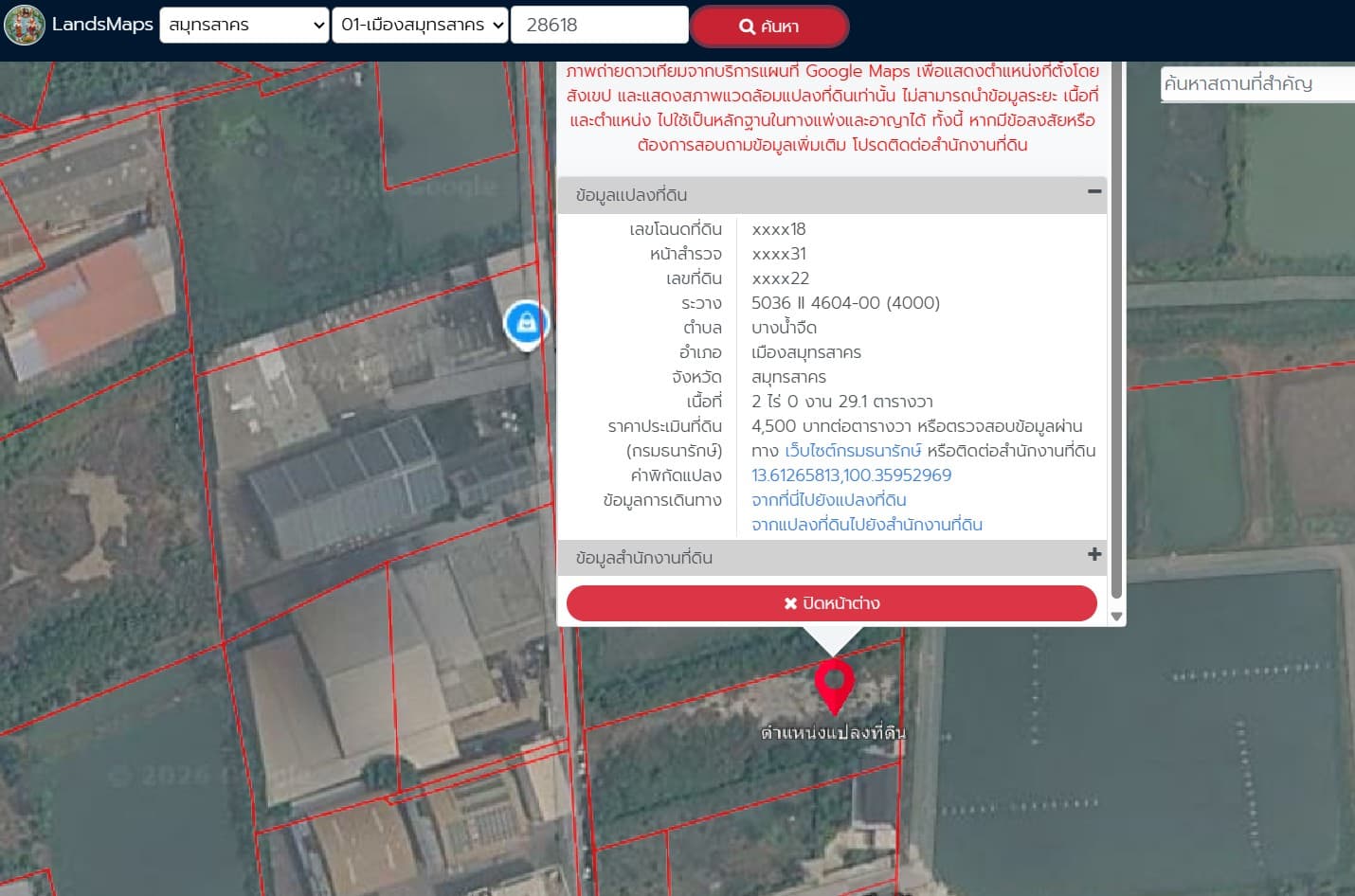
Task: Click the scrollbar down arrow in info panel
Action: [x=1116, y=617]
